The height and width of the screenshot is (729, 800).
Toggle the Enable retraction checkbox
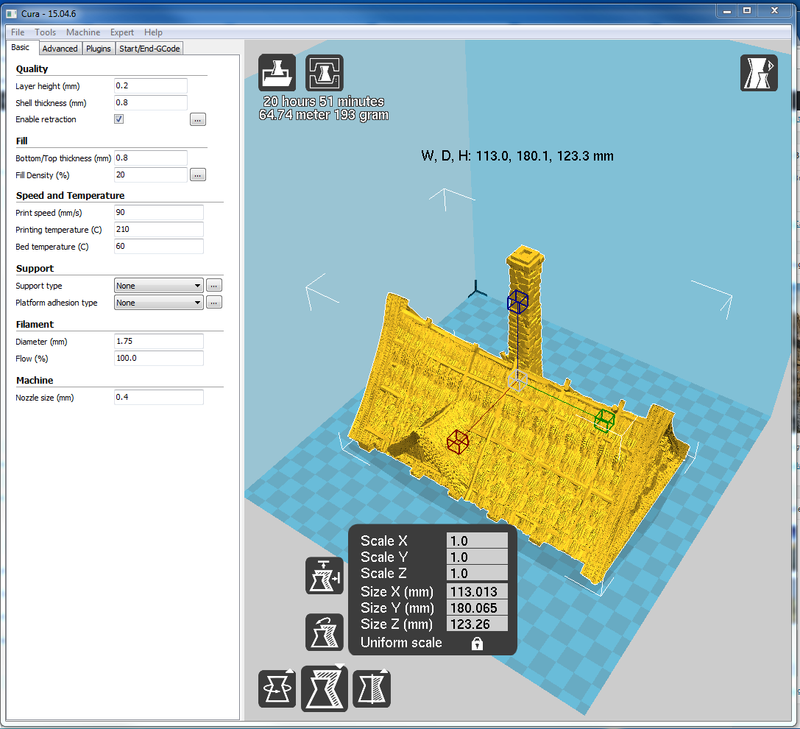click(x=119, y=119)
